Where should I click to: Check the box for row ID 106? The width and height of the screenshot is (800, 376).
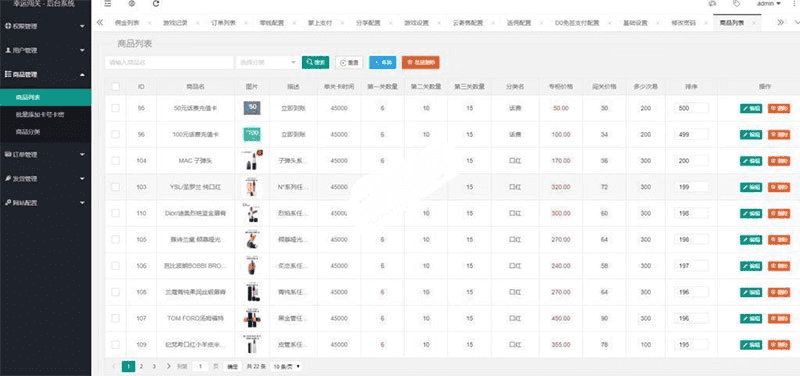(x=116, y=266)
